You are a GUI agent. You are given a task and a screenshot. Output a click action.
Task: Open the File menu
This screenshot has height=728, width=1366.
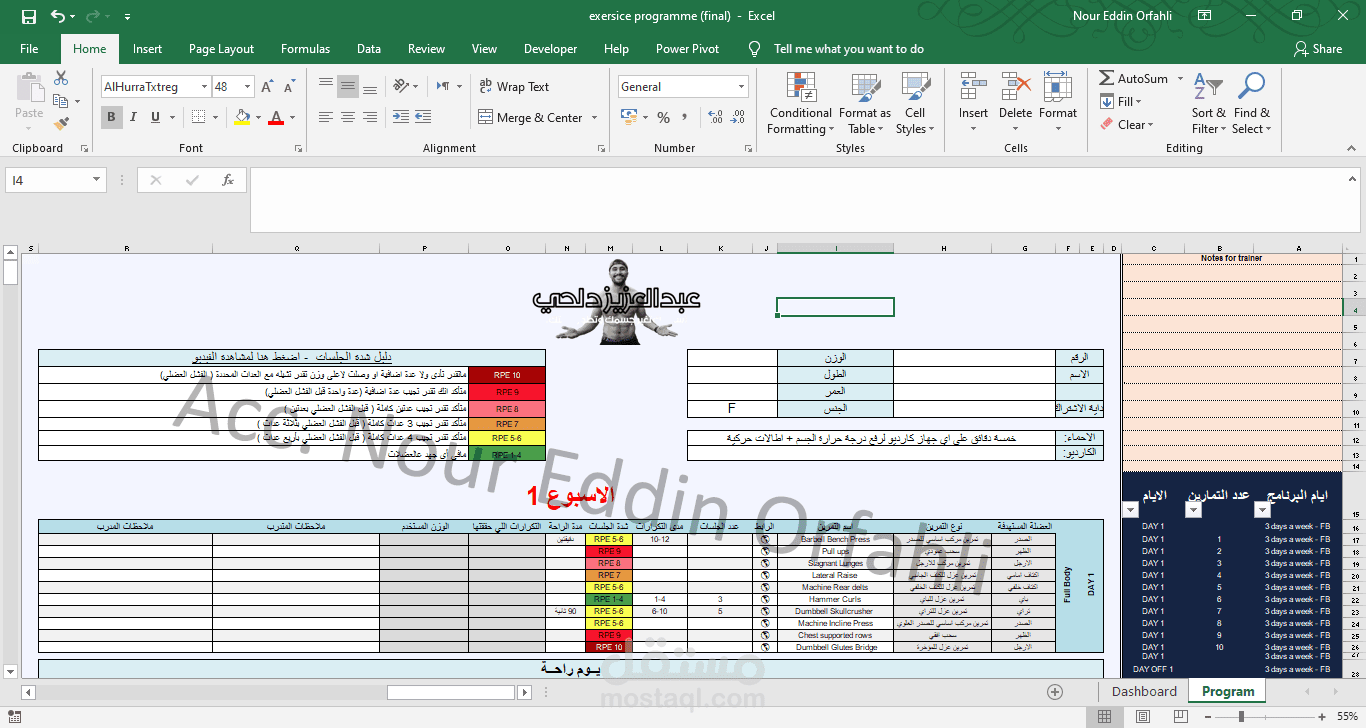pos(29,48)
